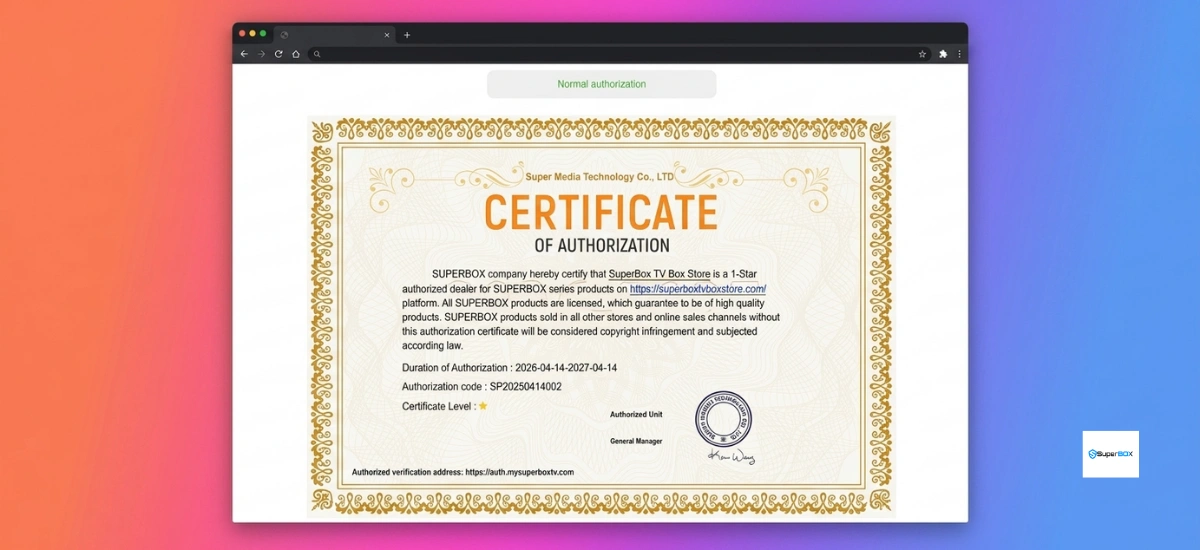Viewport: 1200px width, 550px height.
Task: Click the authorization code SP20250414002
Action: tap(525, 386)
